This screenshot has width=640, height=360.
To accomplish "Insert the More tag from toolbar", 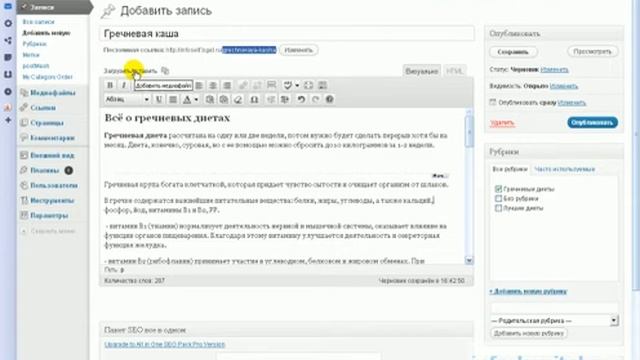I will 271,85.
